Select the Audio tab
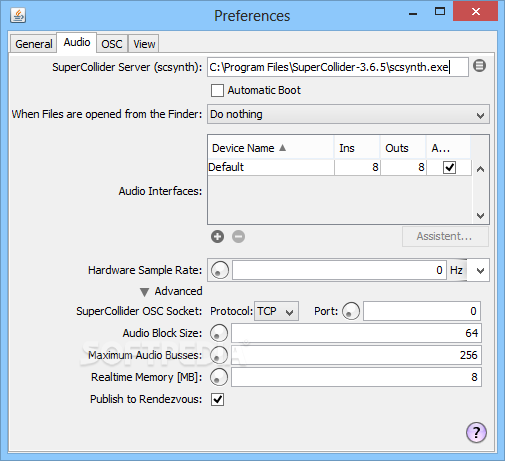 click(x=77, y=42)
